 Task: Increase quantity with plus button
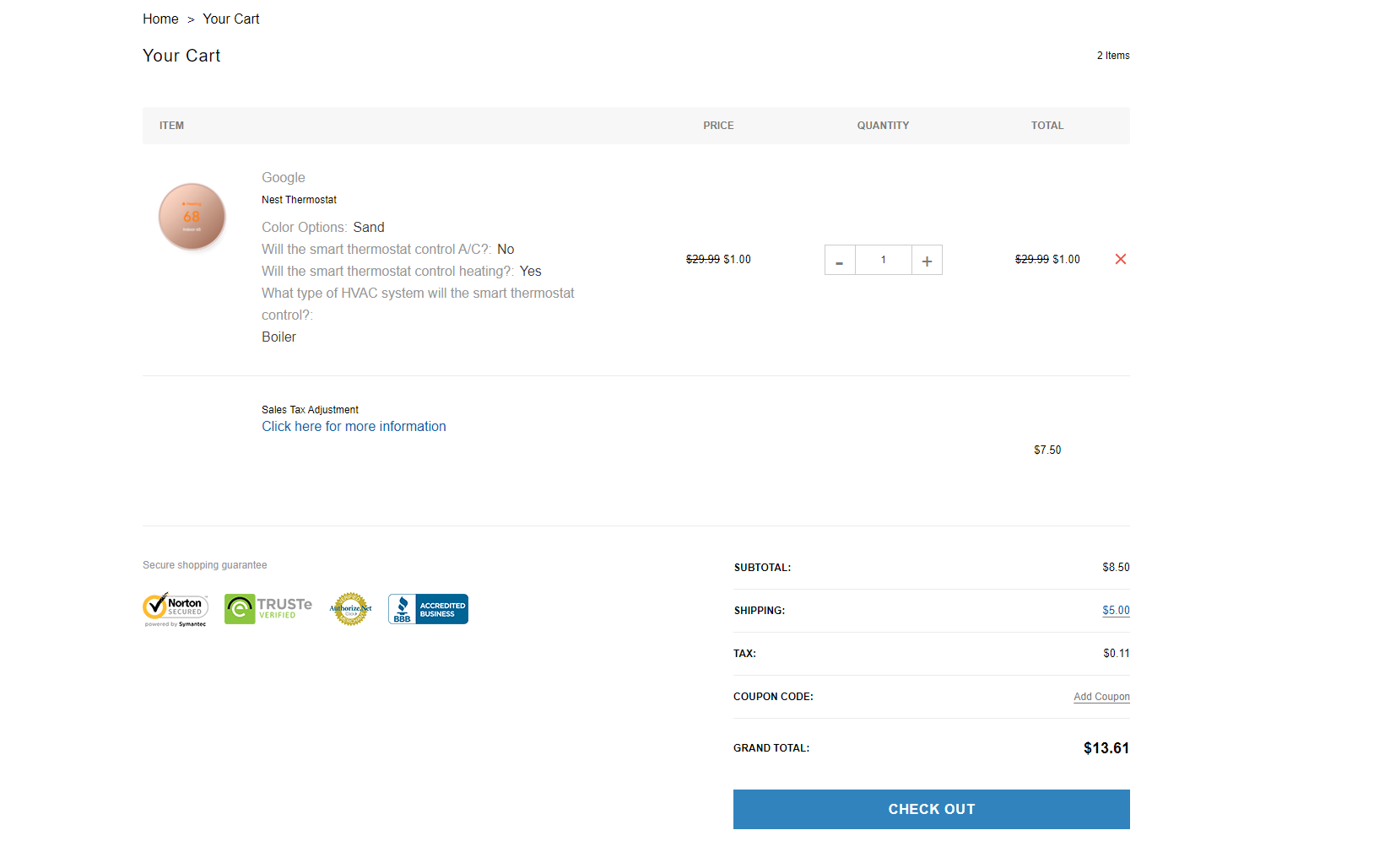927,260
